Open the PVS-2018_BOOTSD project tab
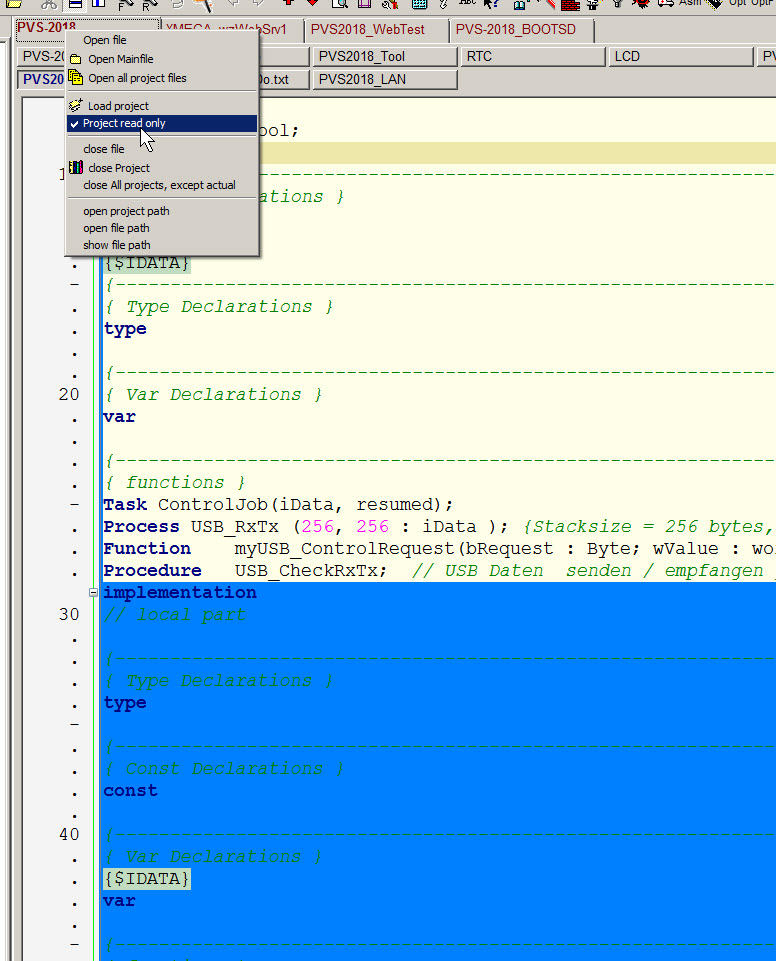The image size is (776, 961). pos(522,29)
